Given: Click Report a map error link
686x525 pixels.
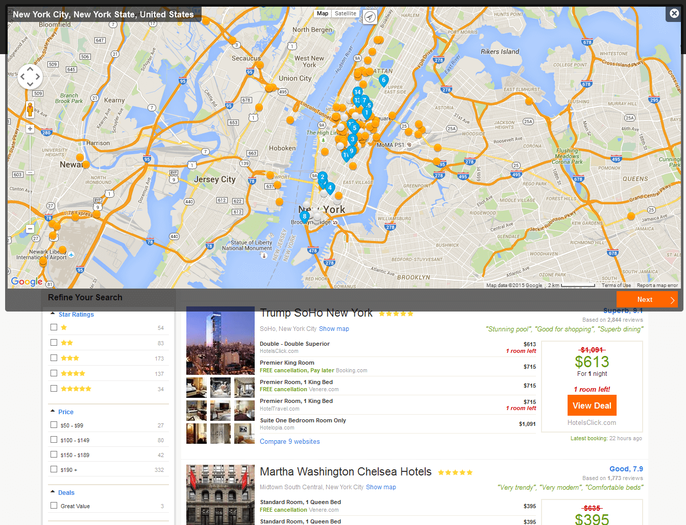Looking at the screenshot, I should click(657, 285).
